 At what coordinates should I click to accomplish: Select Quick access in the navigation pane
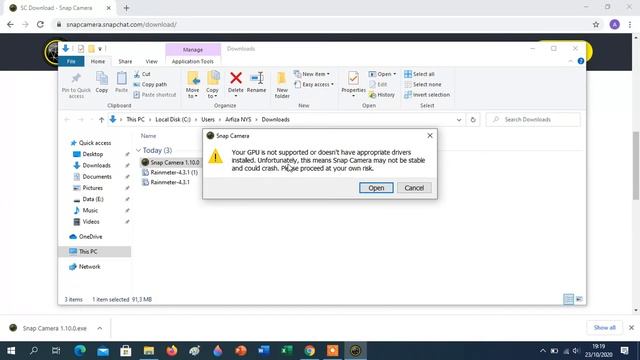tap(91, 143)
